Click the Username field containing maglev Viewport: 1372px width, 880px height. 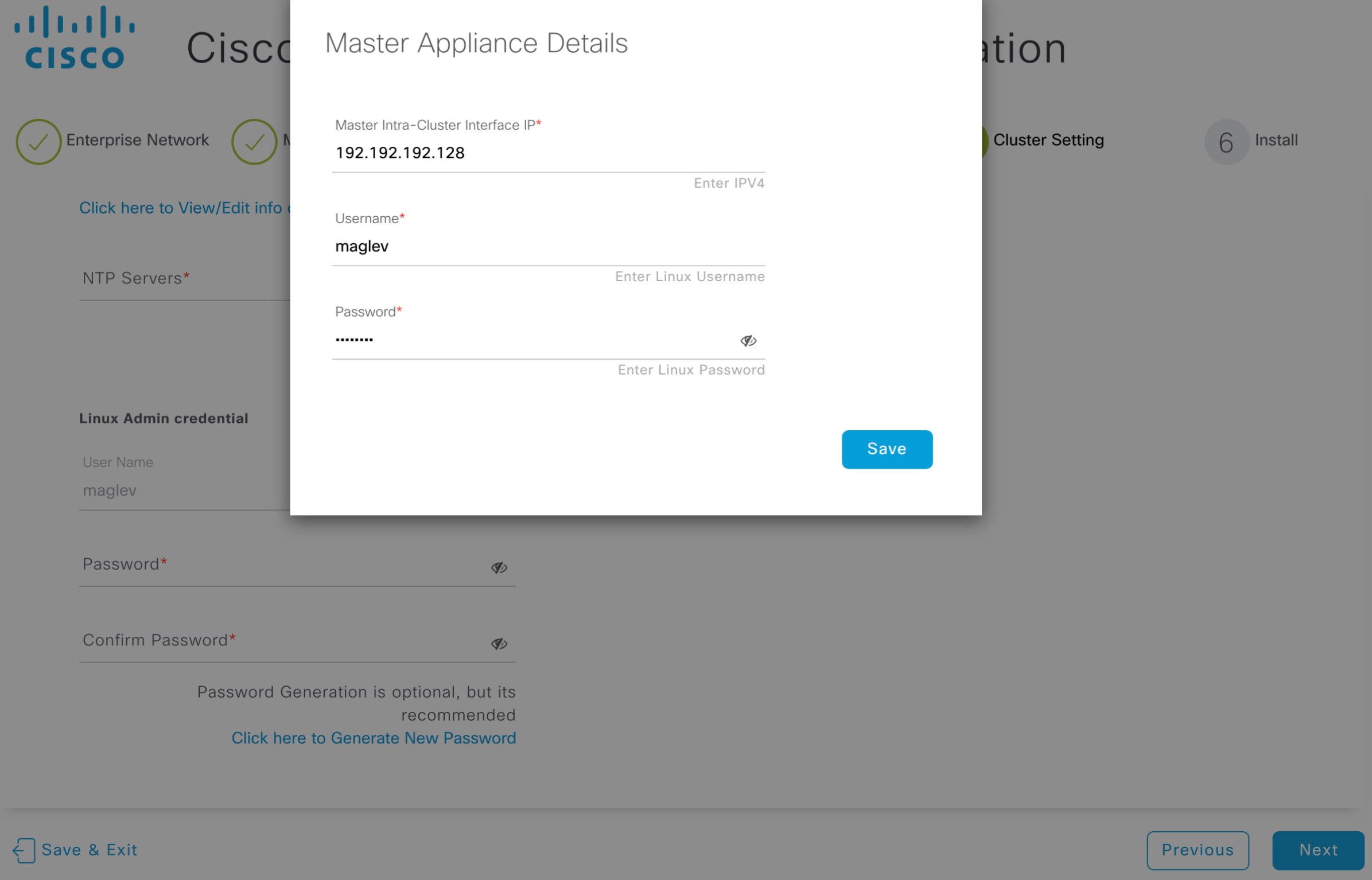[547, 247]
